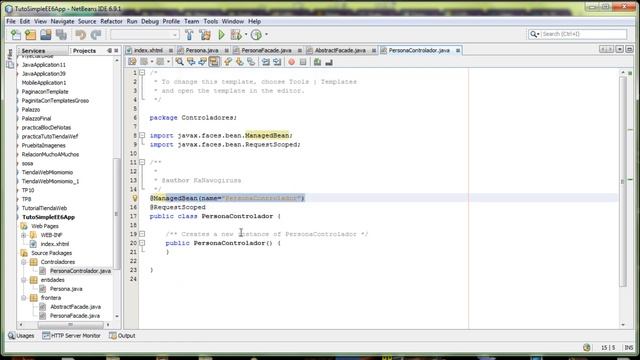Open the Navigate menu
The width and height of the screenshot is (640, 360).
coord(62,21)
